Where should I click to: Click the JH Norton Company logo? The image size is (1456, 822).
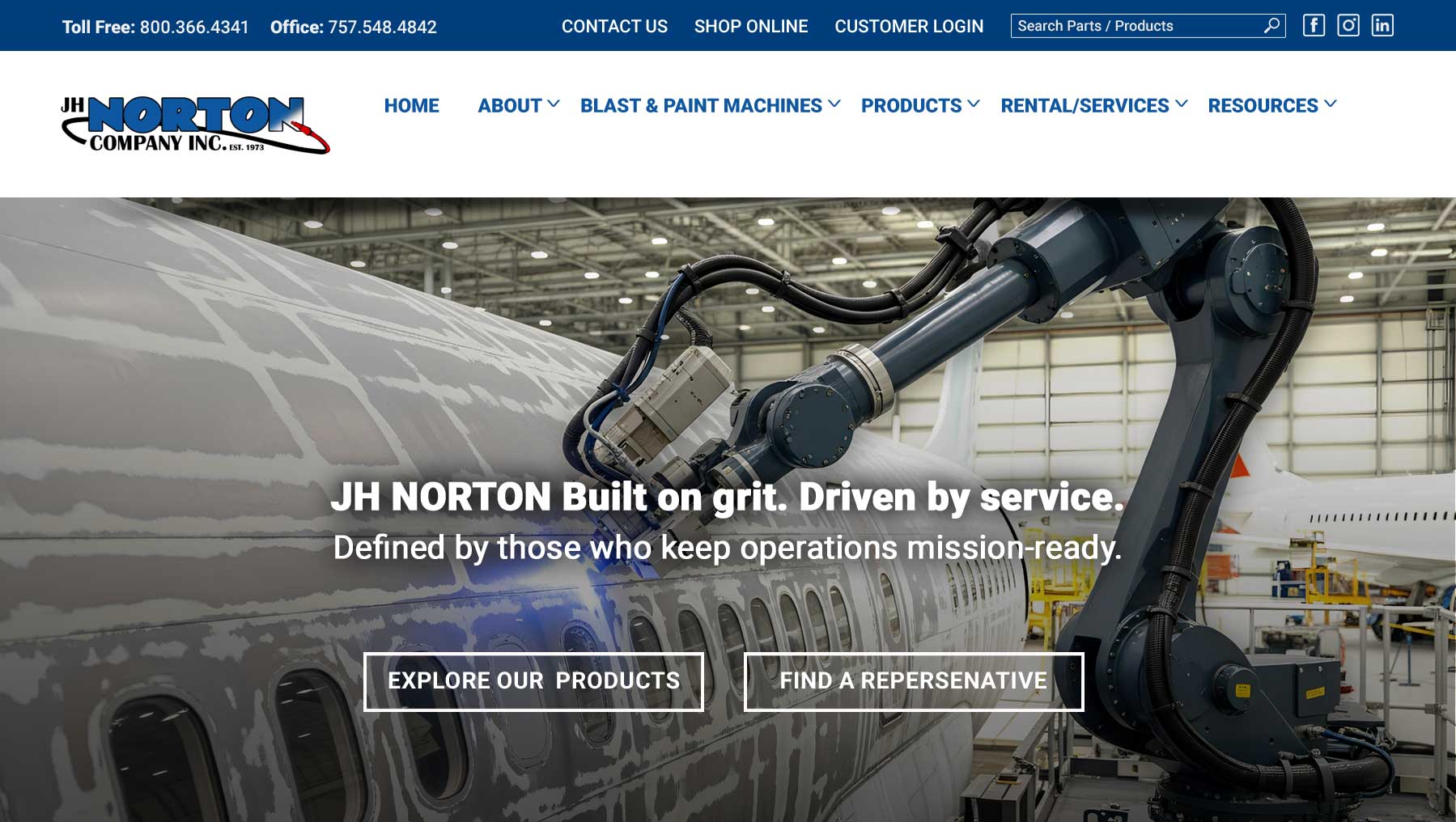(x=195, y=125)
